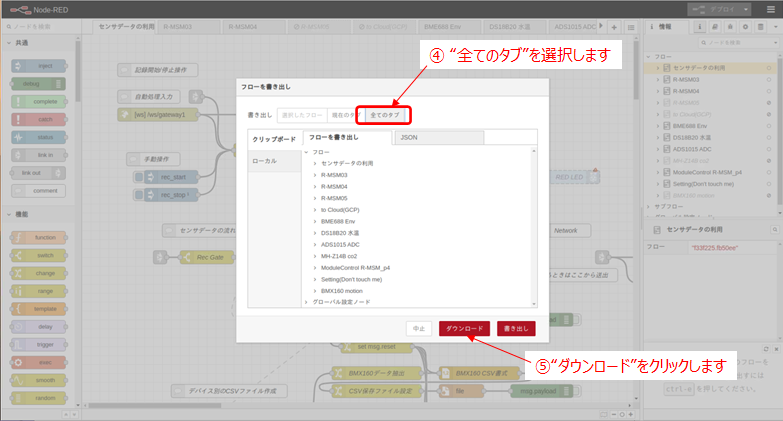Viewport: 783px width, 421px height.
Task: Click the node search field in the palette
Action: [x=40, y=27]
